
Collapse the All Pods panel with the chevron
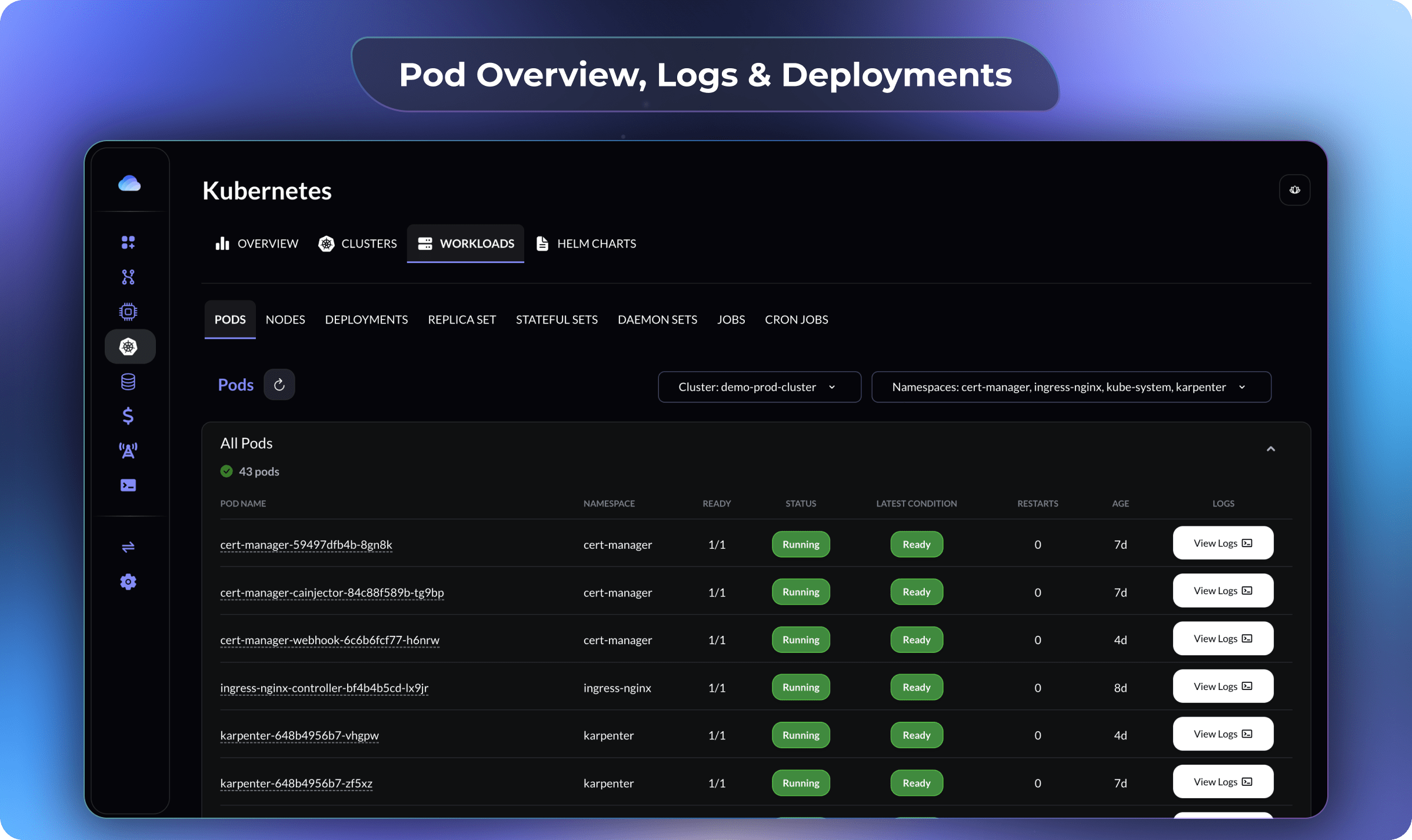coord(1271,448)
